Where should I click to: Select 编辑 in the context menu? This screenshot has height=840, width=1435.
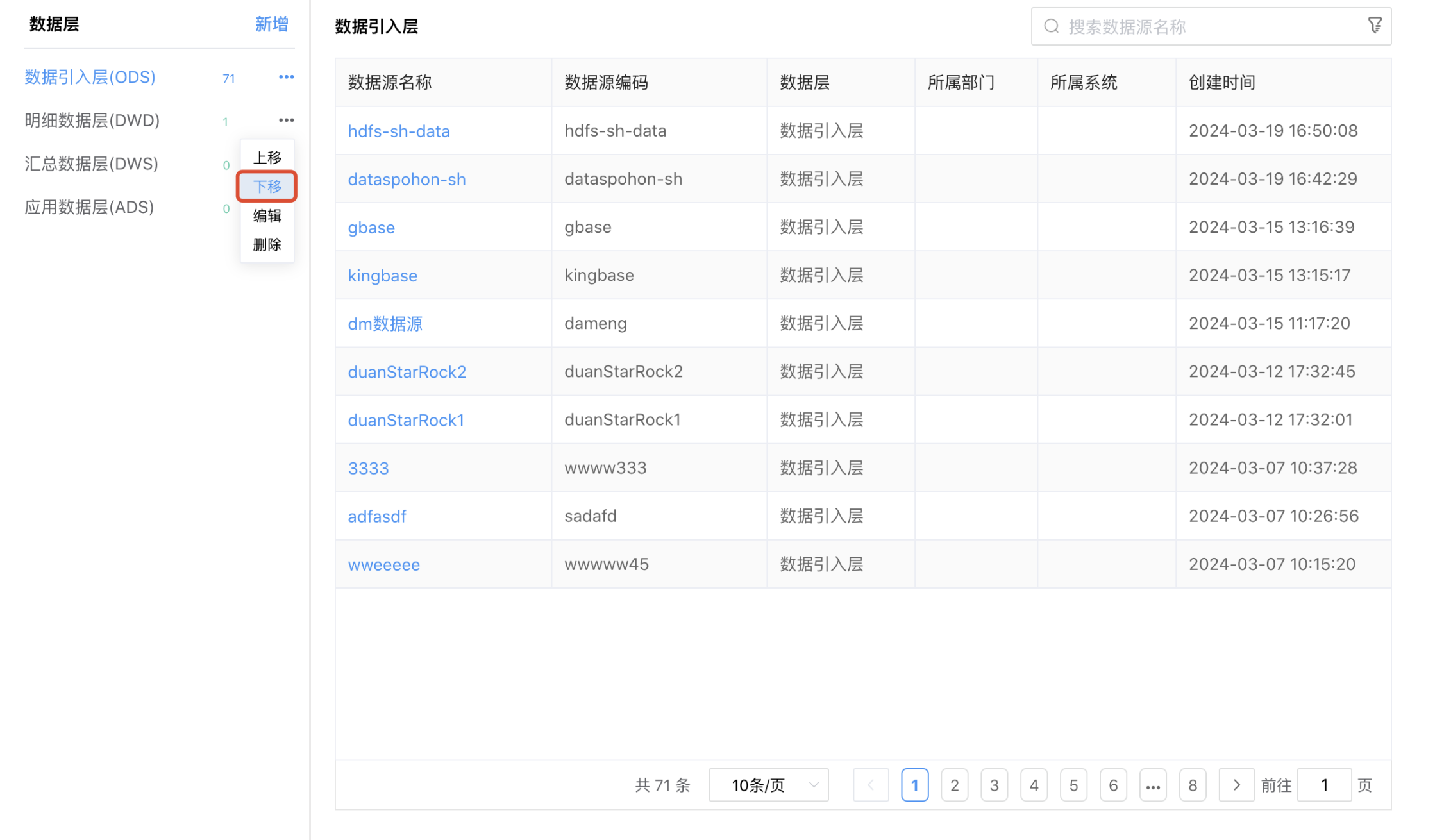267,215
